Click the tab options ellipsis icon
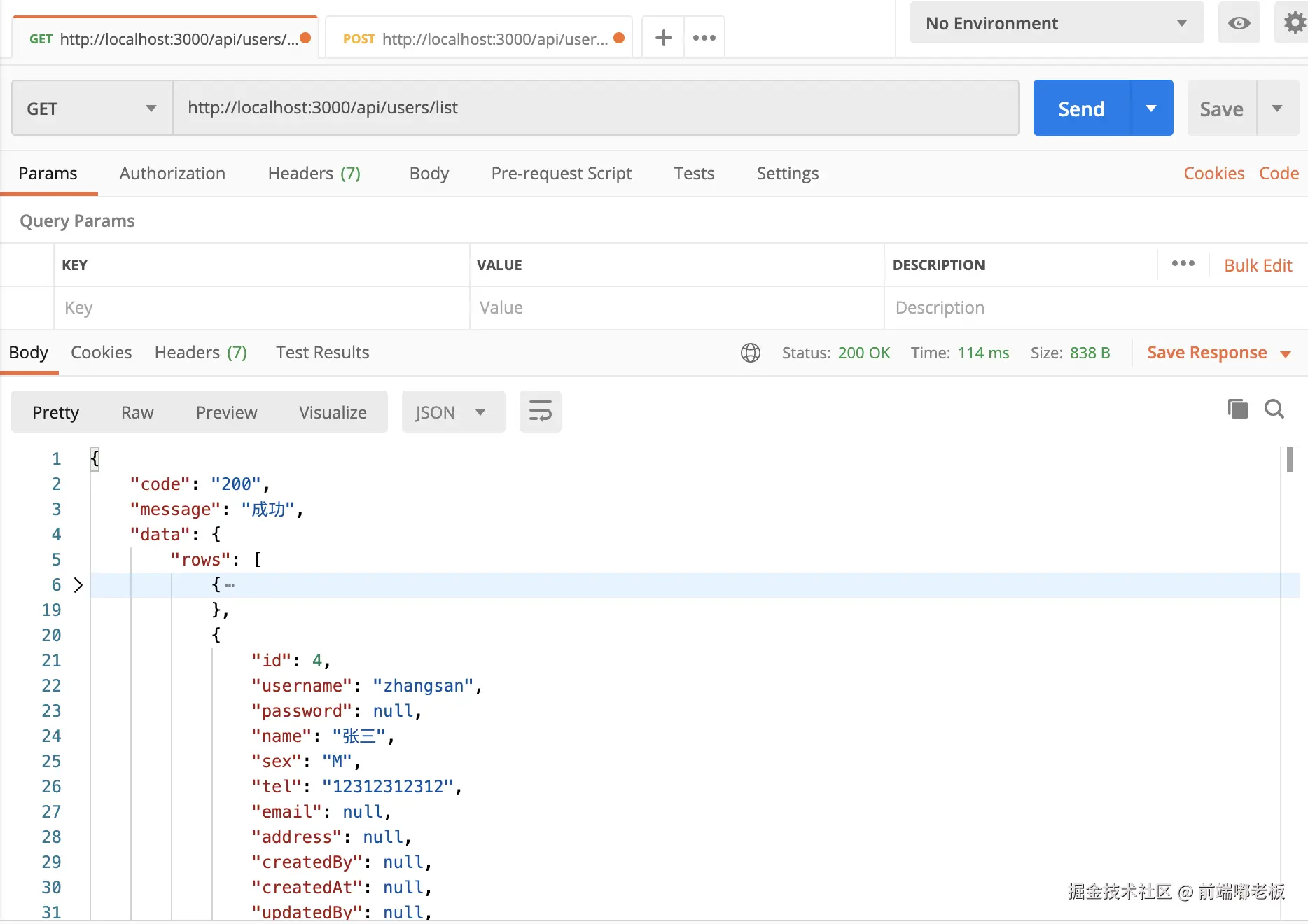This screenshot has height=924, width=1308. (x=704, y=38)
